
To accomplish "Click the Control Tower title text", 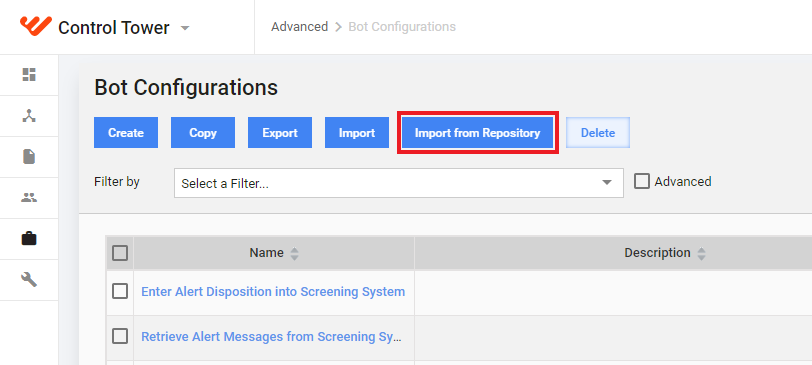I will tap(113, 27).
